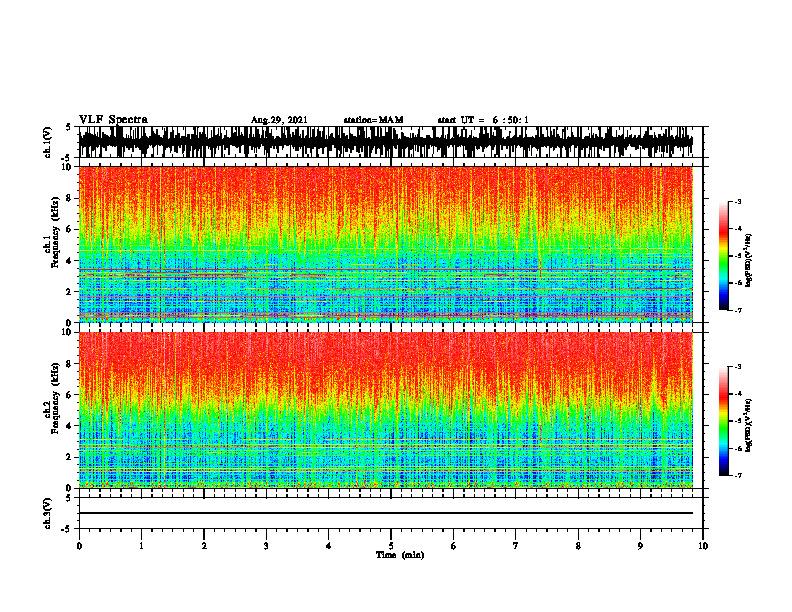Image resolution: width=792 pixels, height=612 pixels.
Task: Click the ch.1 PSD color scale bar
Action: (724, 256)
